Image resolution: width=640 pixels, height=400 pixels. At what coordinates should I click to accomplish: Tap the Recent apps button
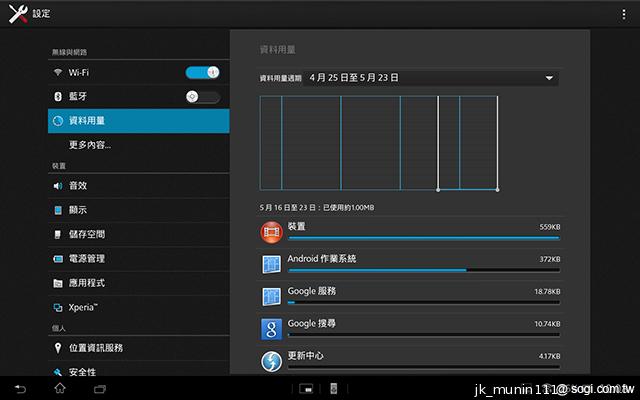(100, 389)
